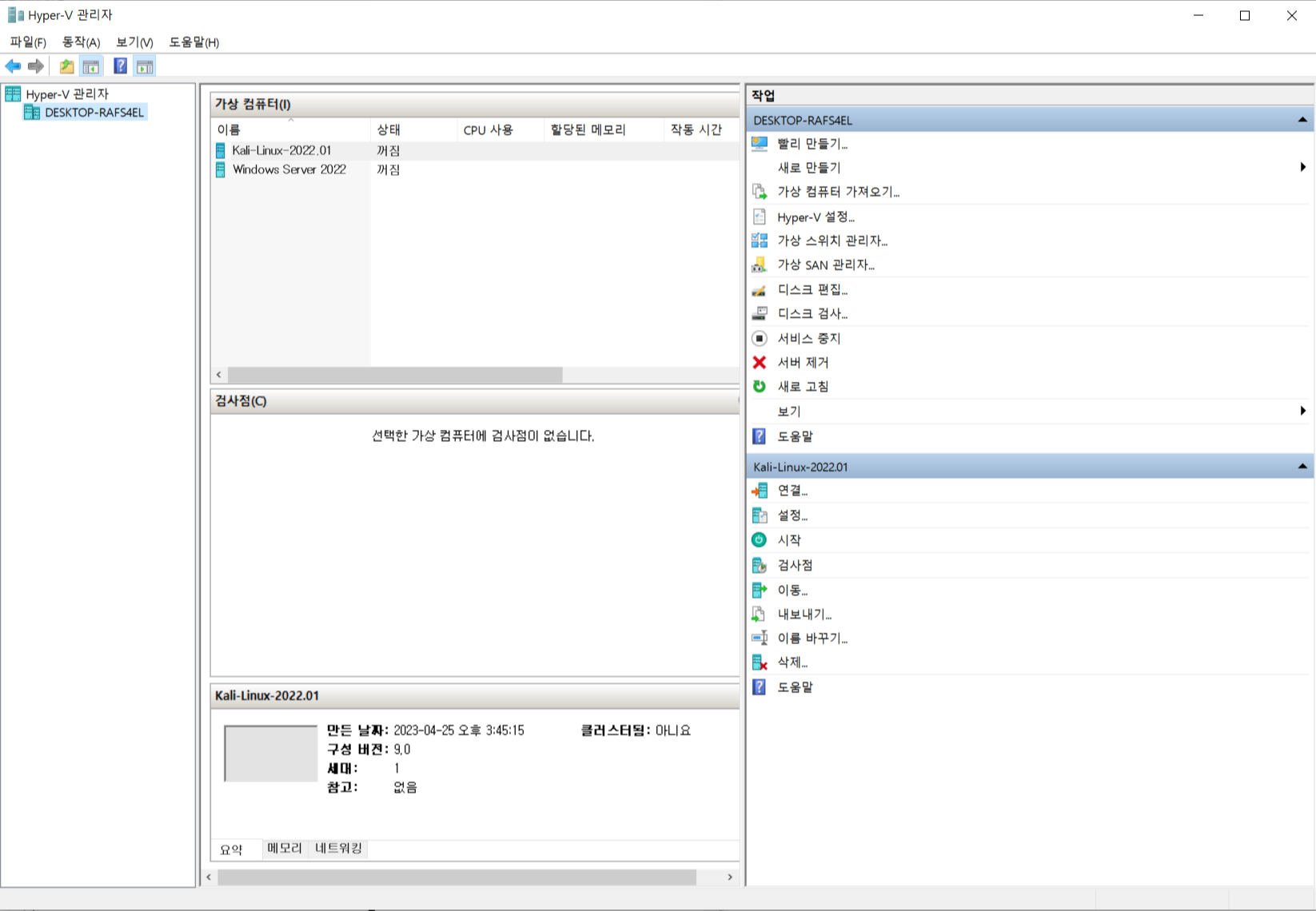The image size is (1316, 911).
Task: Collapse the DESKTOP-RAFS4EL actions section
Action: [1302, 120]
